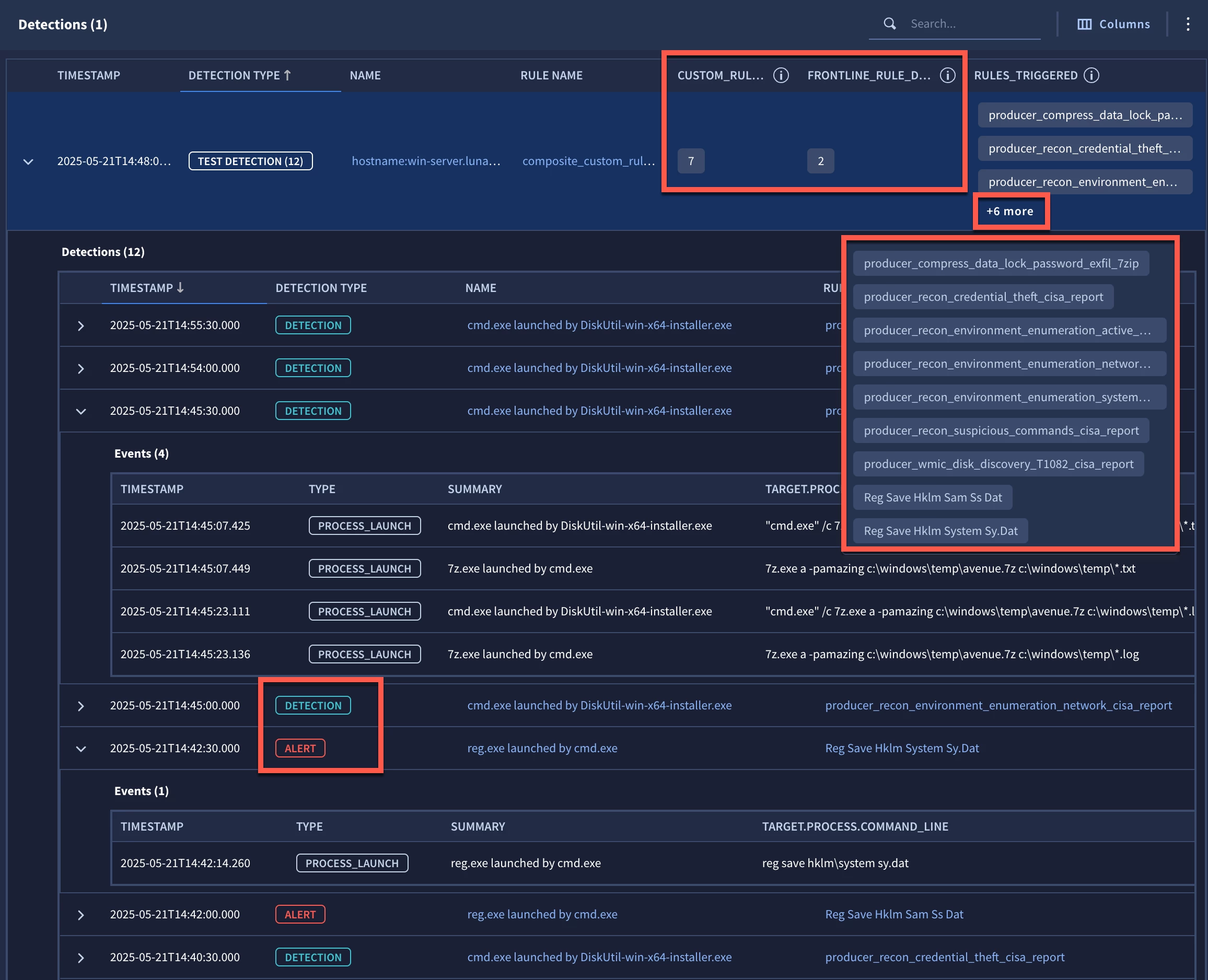
Task: Collapse the 14:45:30.000 detection row
Action: coord(80,412)
